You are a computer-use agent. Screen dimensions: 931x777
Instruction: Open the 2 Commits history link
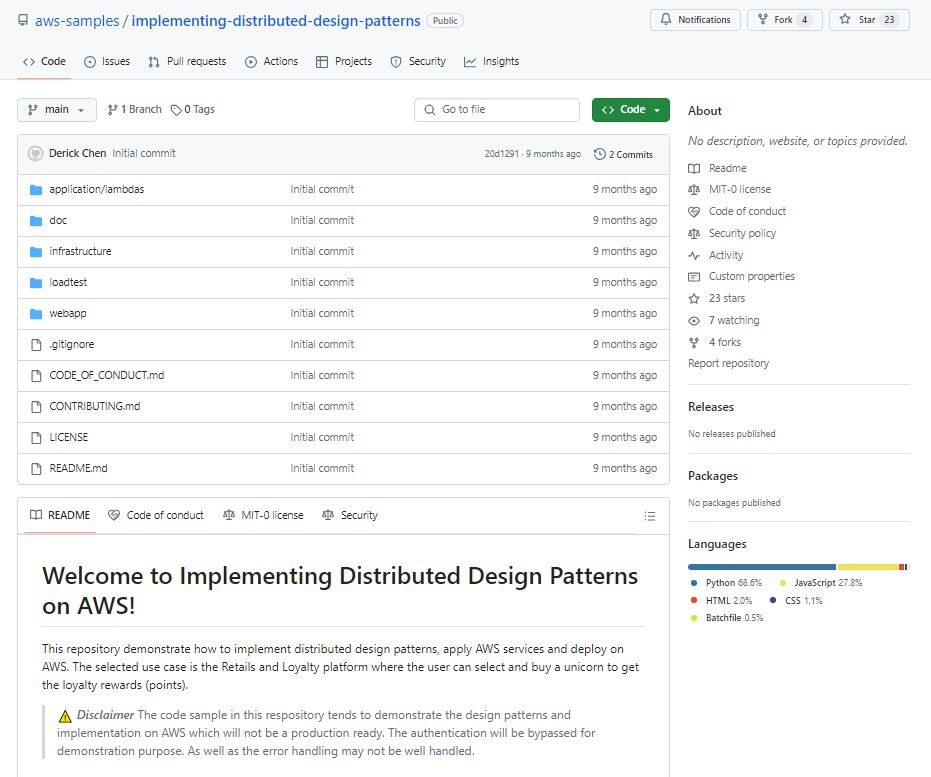tap(623, 154)
